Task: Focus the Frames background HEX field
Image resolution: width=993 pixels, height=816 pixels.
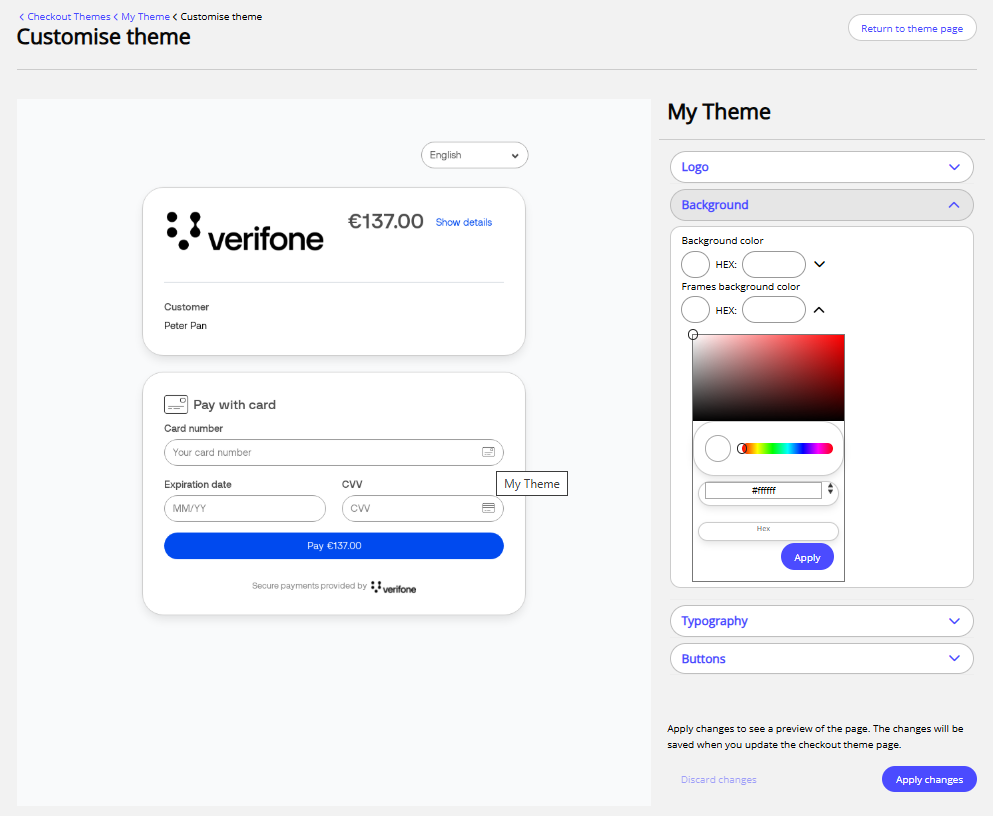Action: pos(774,310)
